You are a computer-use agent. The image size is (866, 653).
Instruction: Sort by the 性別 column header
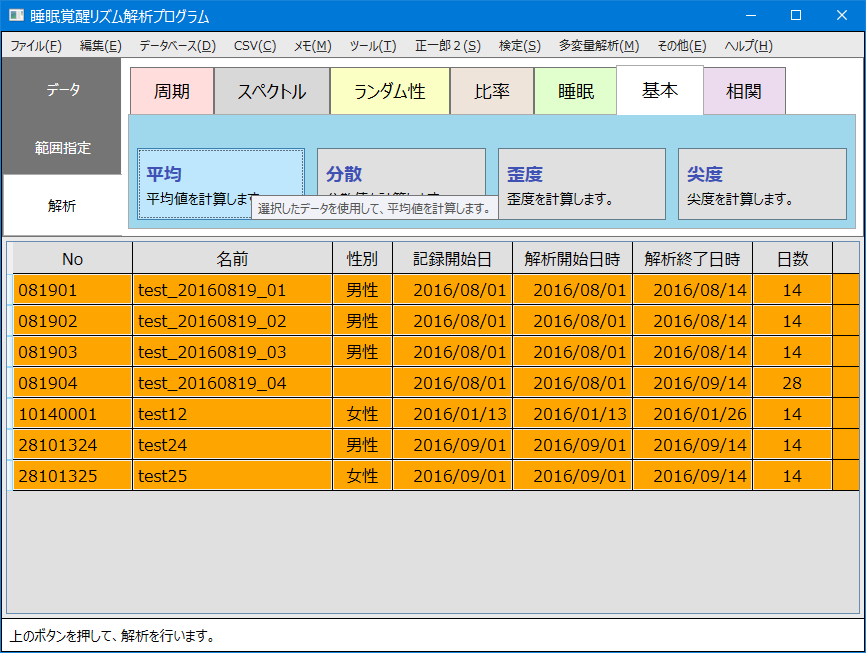coord(362,259)
